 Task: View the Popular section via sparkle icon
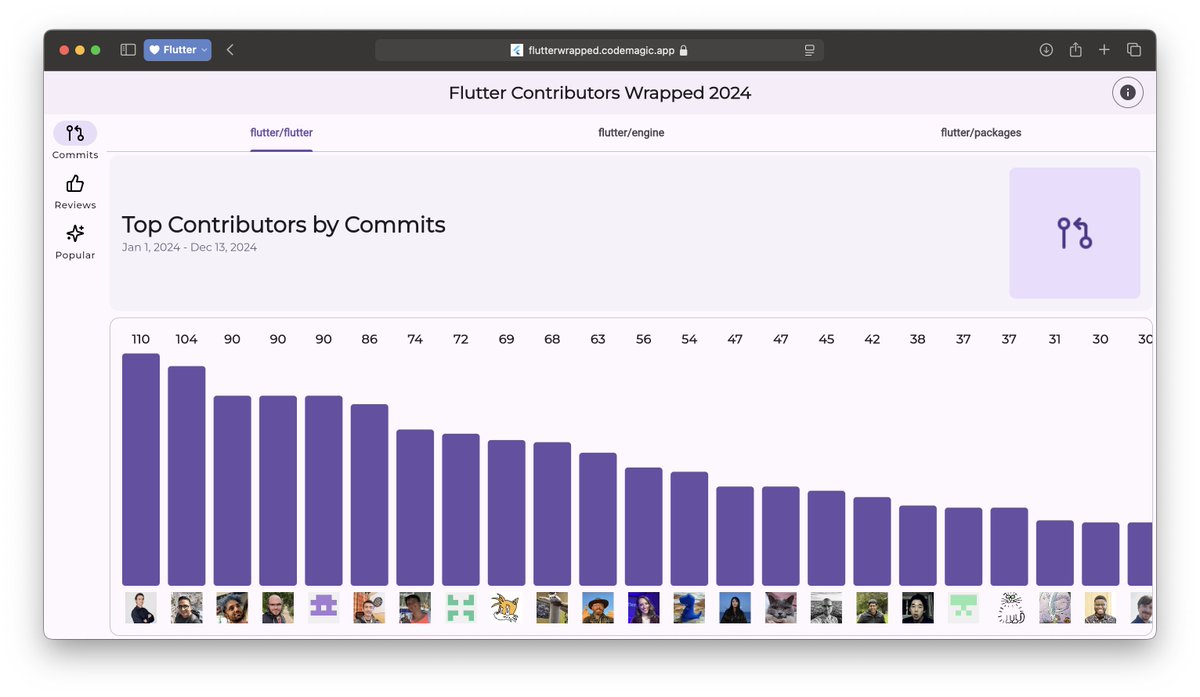[74, 234]
